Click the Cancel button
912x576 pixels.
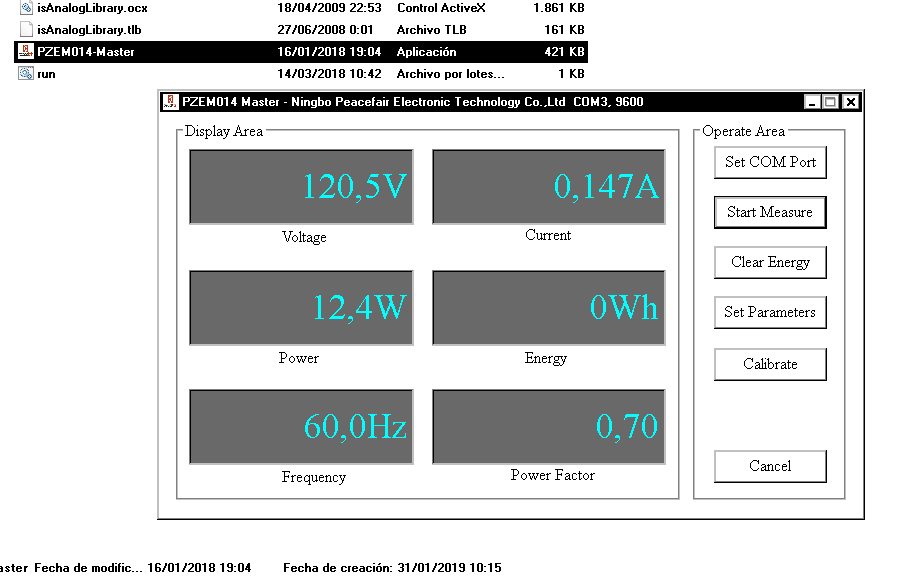pyautogui.click(x=770, y=466)
